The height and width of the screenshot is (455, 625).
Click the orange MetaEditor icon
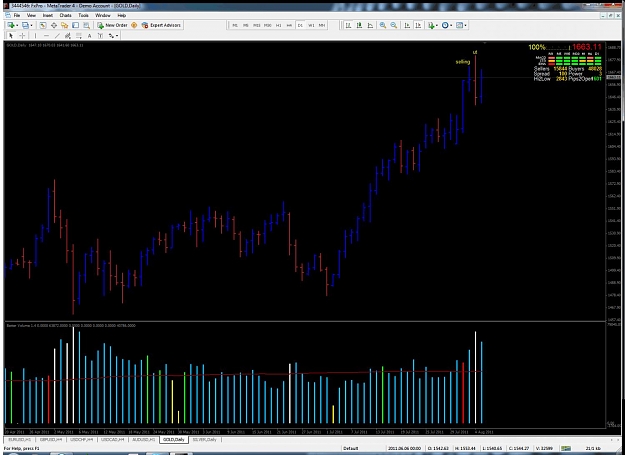(x=134, y=25)
